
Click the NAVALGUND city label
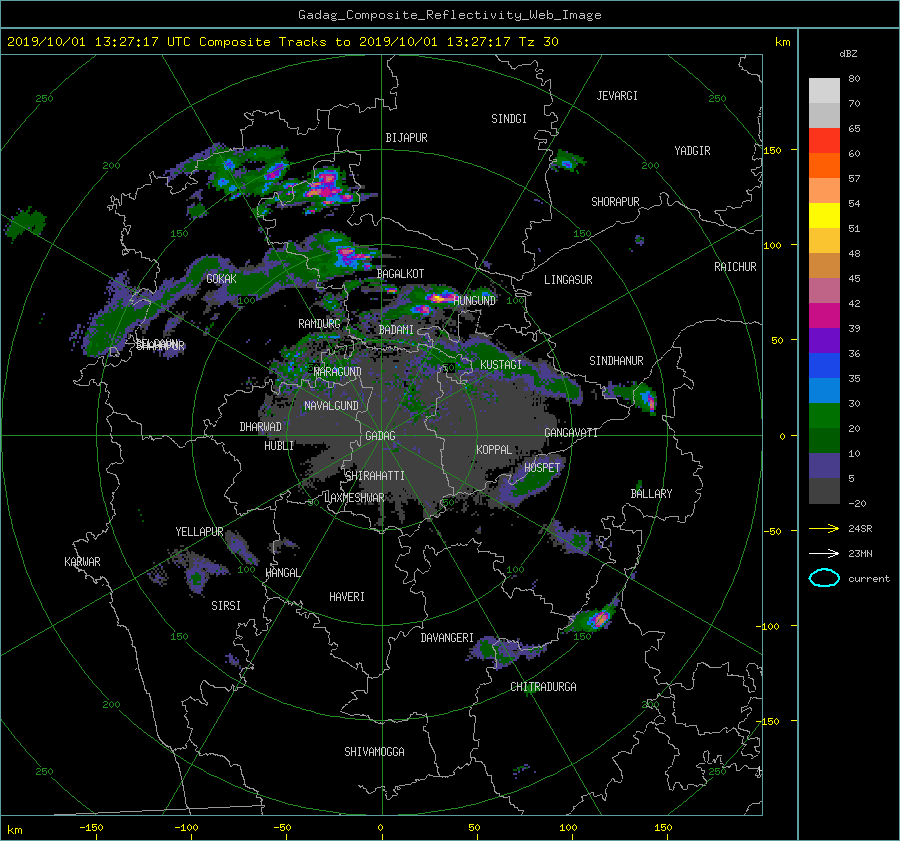point(331,406)
